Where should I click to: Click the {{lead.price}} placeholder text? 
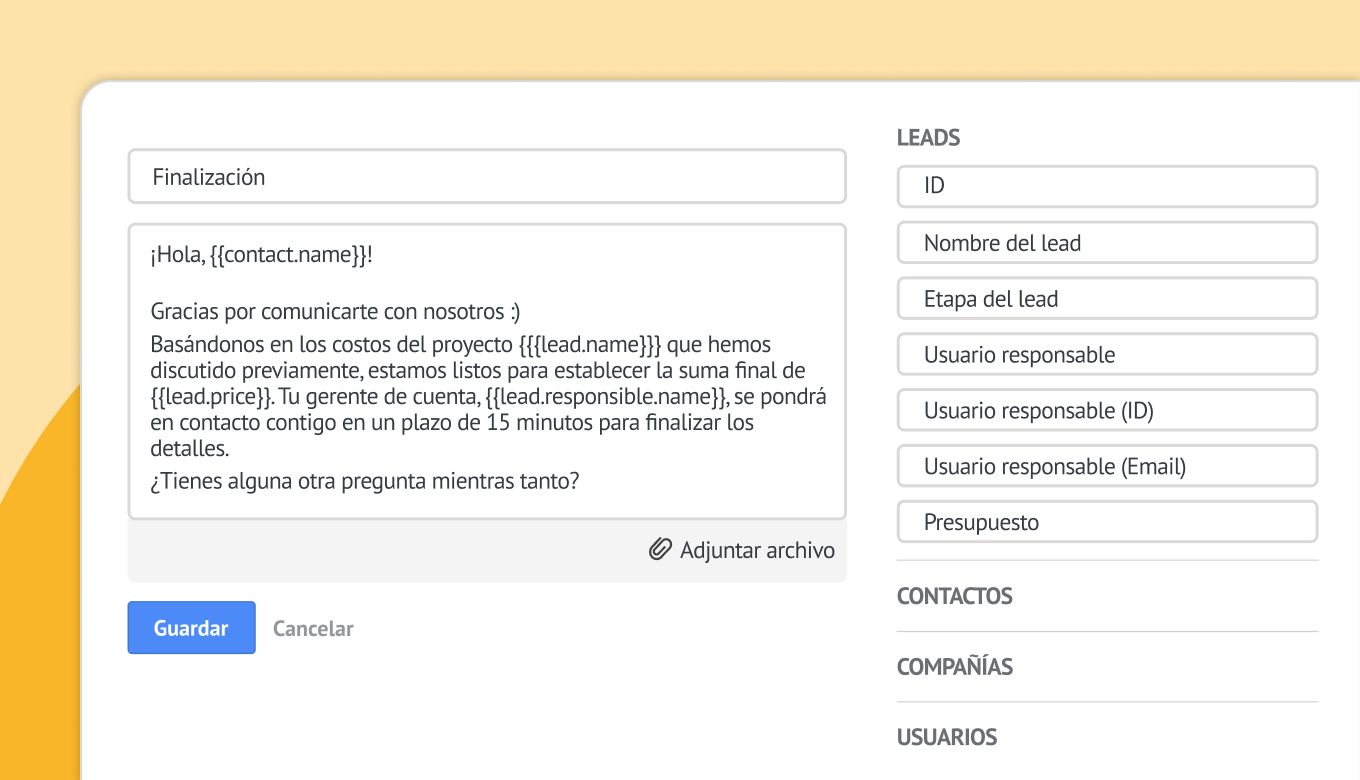pos(211,397)
